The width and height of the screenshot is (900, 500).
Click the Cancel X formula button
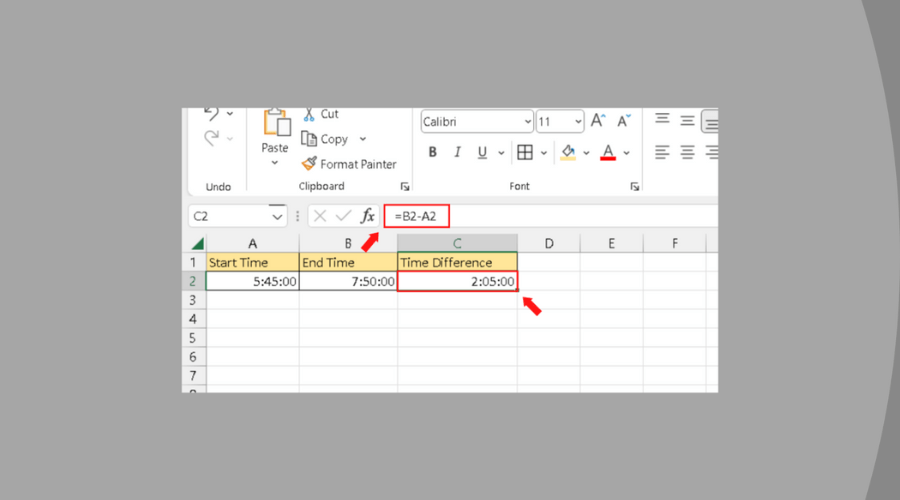pyautogui.click(x=320, y=216)
